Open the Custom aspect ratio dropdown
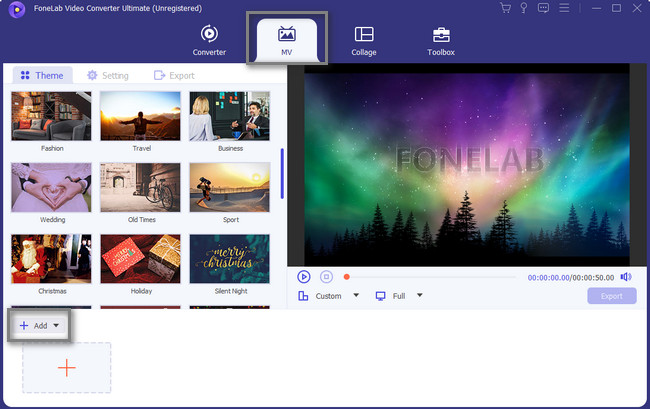The width and height of the screenshot is (650, 409). coord(337,296)
